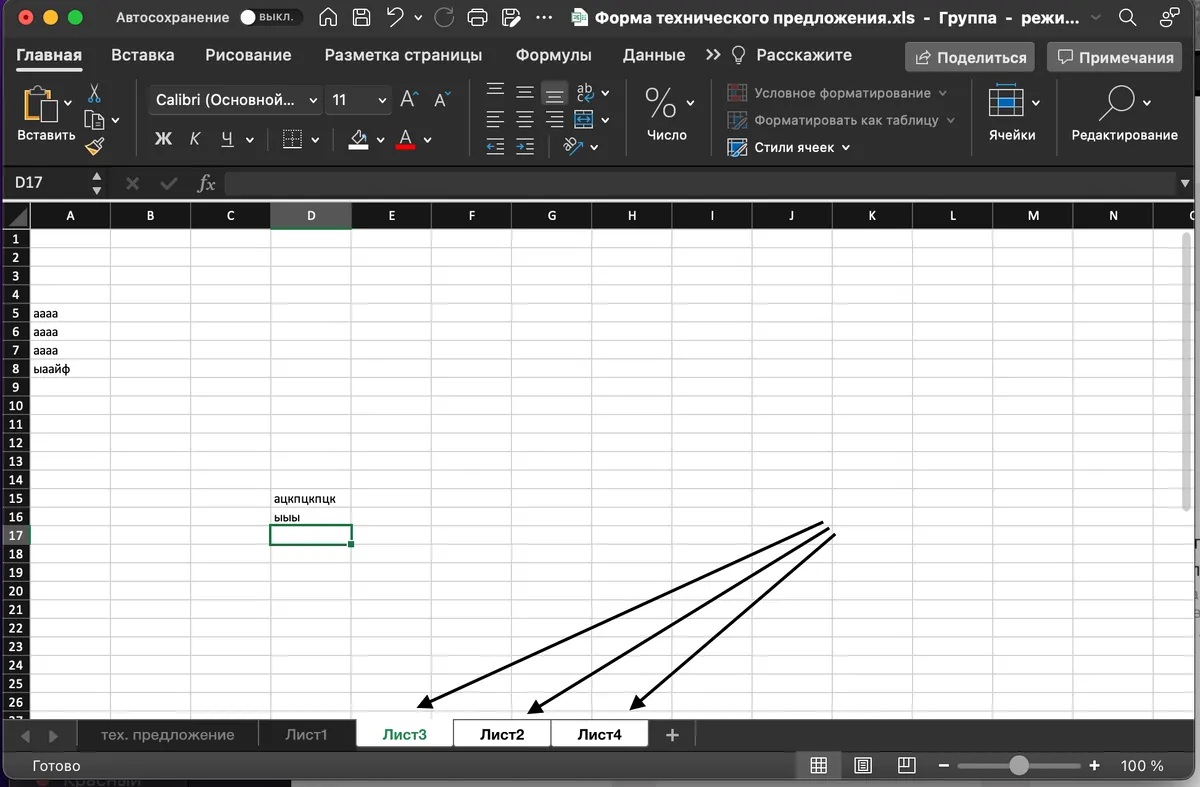Open the Home icon in title bar
The height and width of the screenshot is (787, 1200).
[x=328, y=17]
